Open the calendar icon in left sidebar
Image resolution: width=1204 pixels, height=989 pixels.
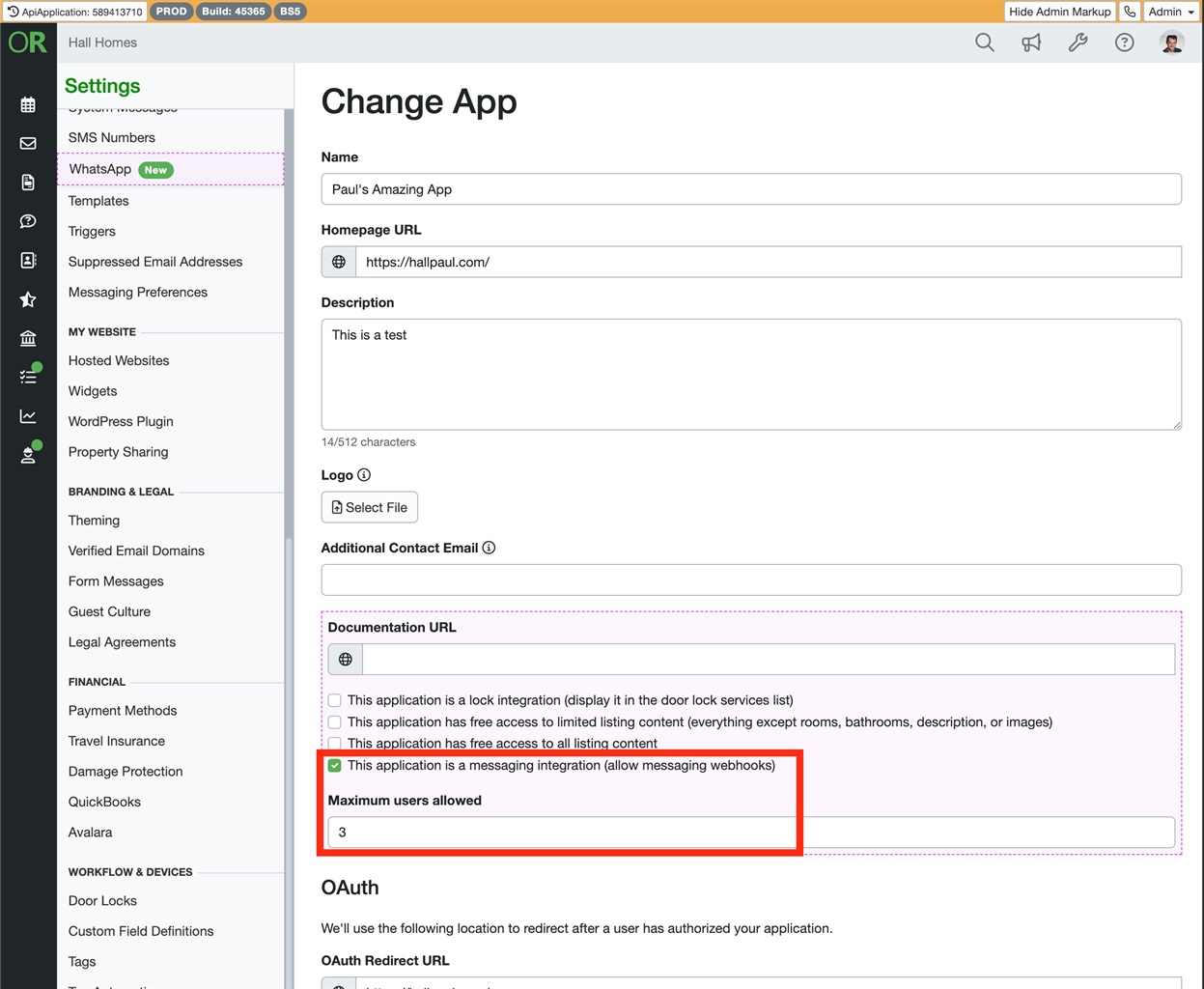[28, 104]
